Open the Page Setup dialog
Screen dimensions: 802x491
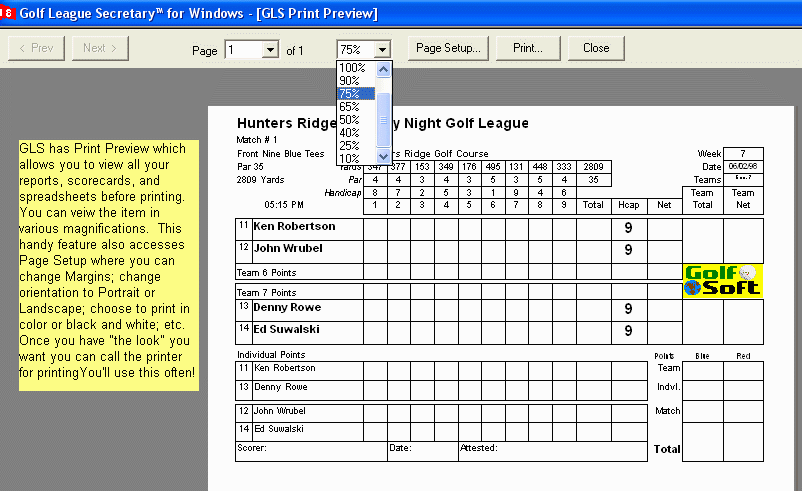448,48
